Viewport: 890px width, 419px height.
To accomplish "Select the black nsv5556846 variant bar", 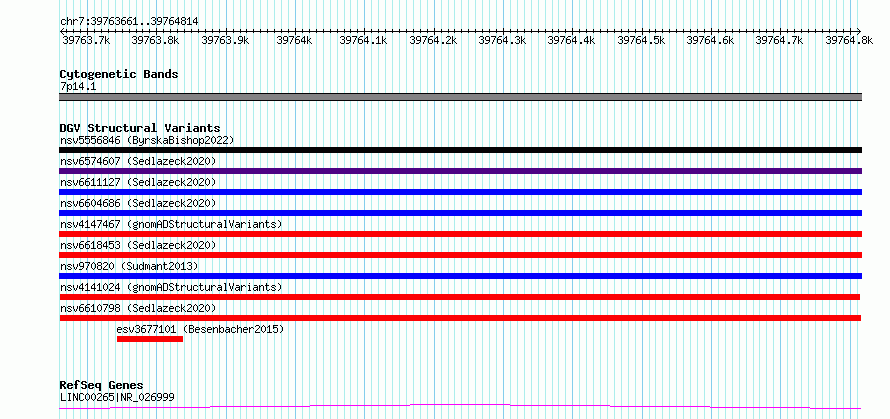I will click(460, 150).
